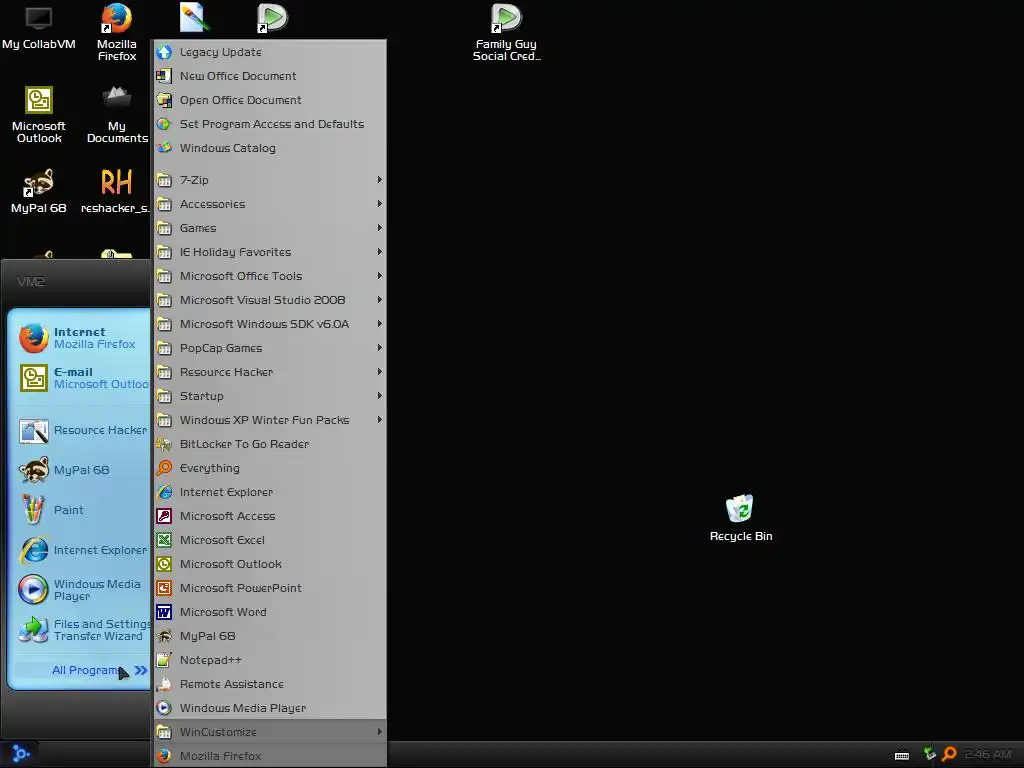
Task: Select Family Guy Social Cred desktop shortcut
Action: point(507,33)
